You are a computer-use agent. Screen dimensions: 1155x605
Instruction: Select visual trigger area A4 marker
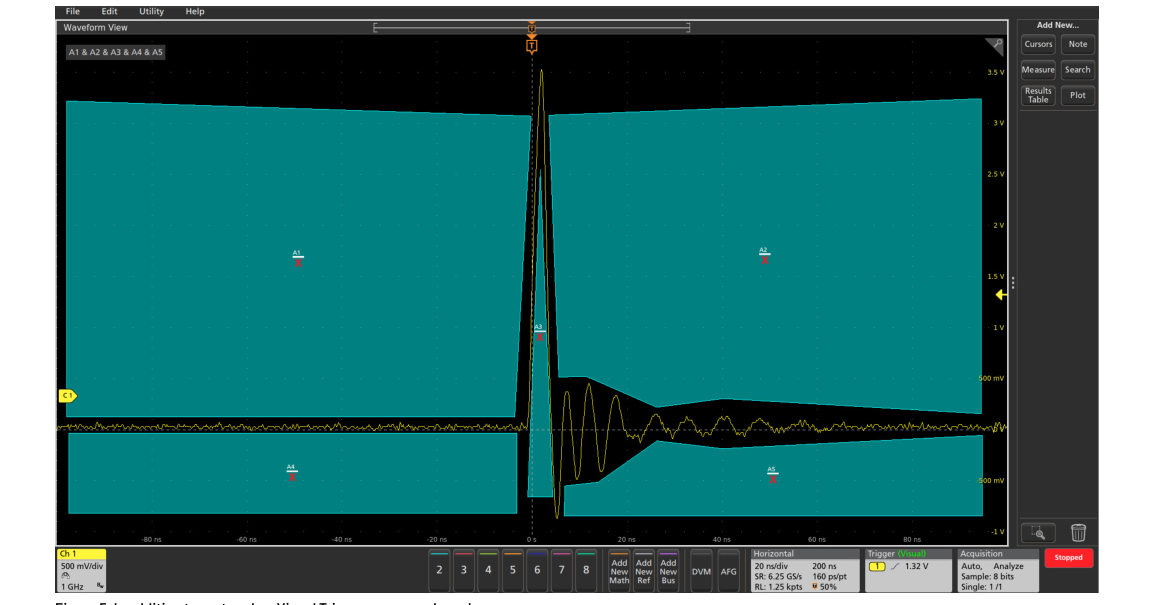pyautogui.click(x=292, y=472)
